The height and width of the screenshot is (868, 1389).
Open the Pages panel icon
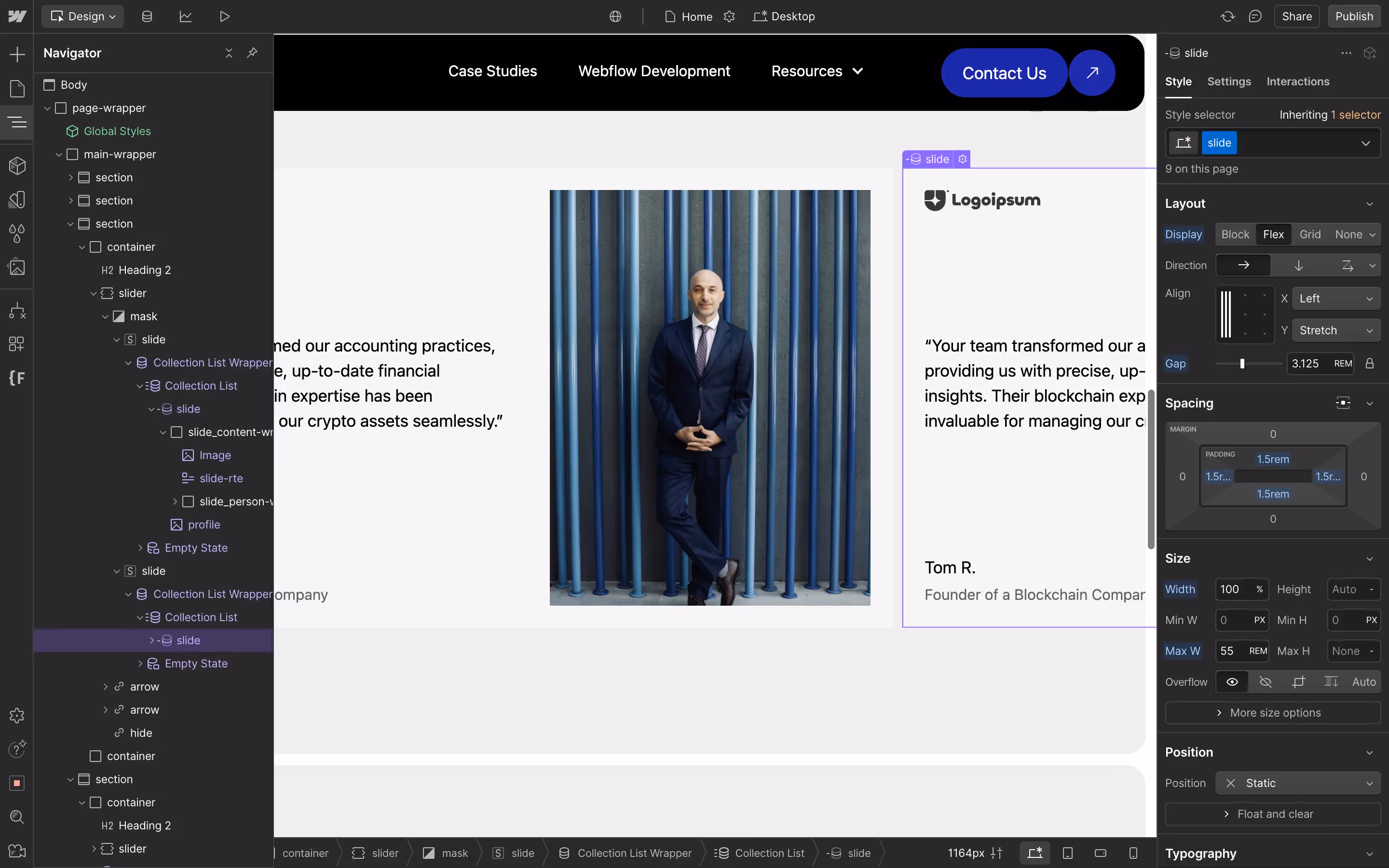(x=17, y=88)
